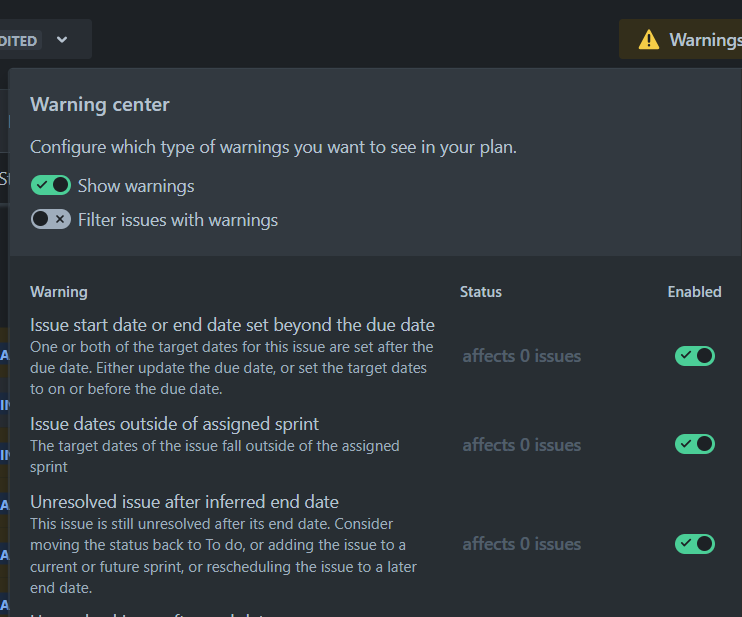Click the status text for the assigned sprint warning
This screenshot has height=617, width=742.
521,445
